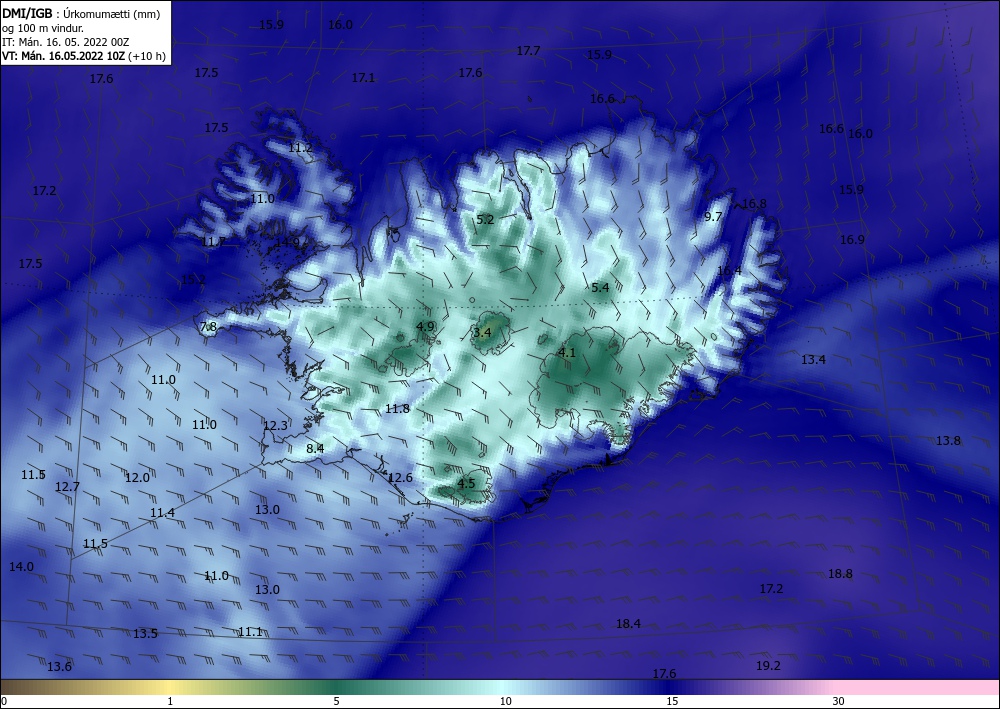Click the 4.9 value over the glacier
The width and height of the screenshot is (1000, 709).
425,326
